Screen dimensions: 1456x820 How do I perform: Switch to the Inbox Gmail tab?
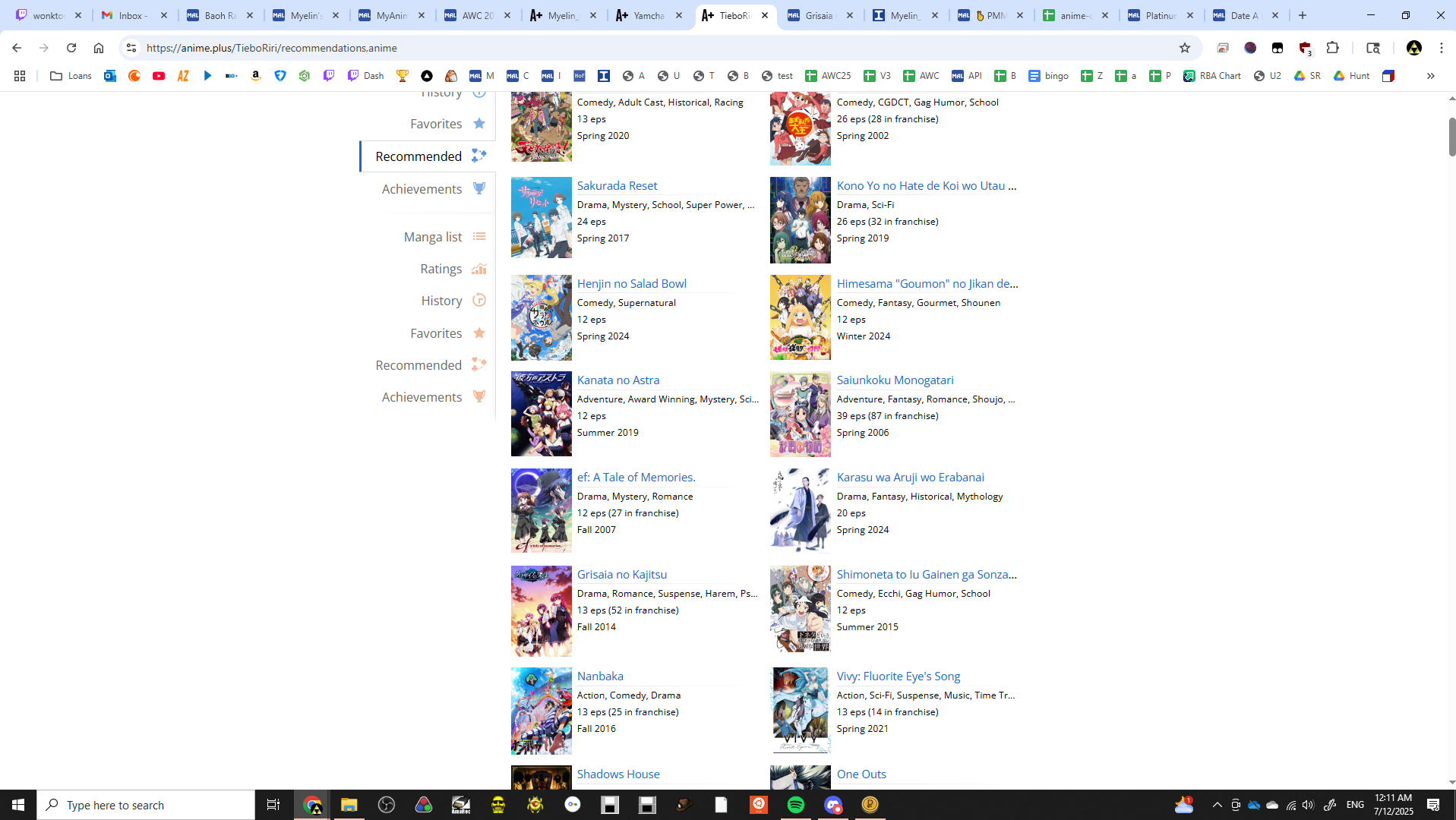135,15
